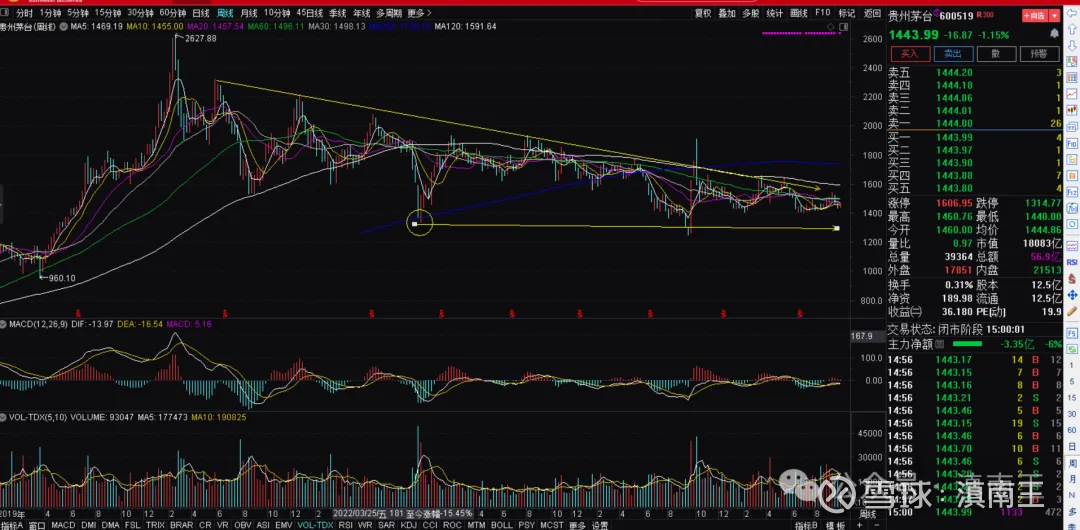Click the left arrow icon in right sidebar
1080x530 pixels.
pos(1072,14)
